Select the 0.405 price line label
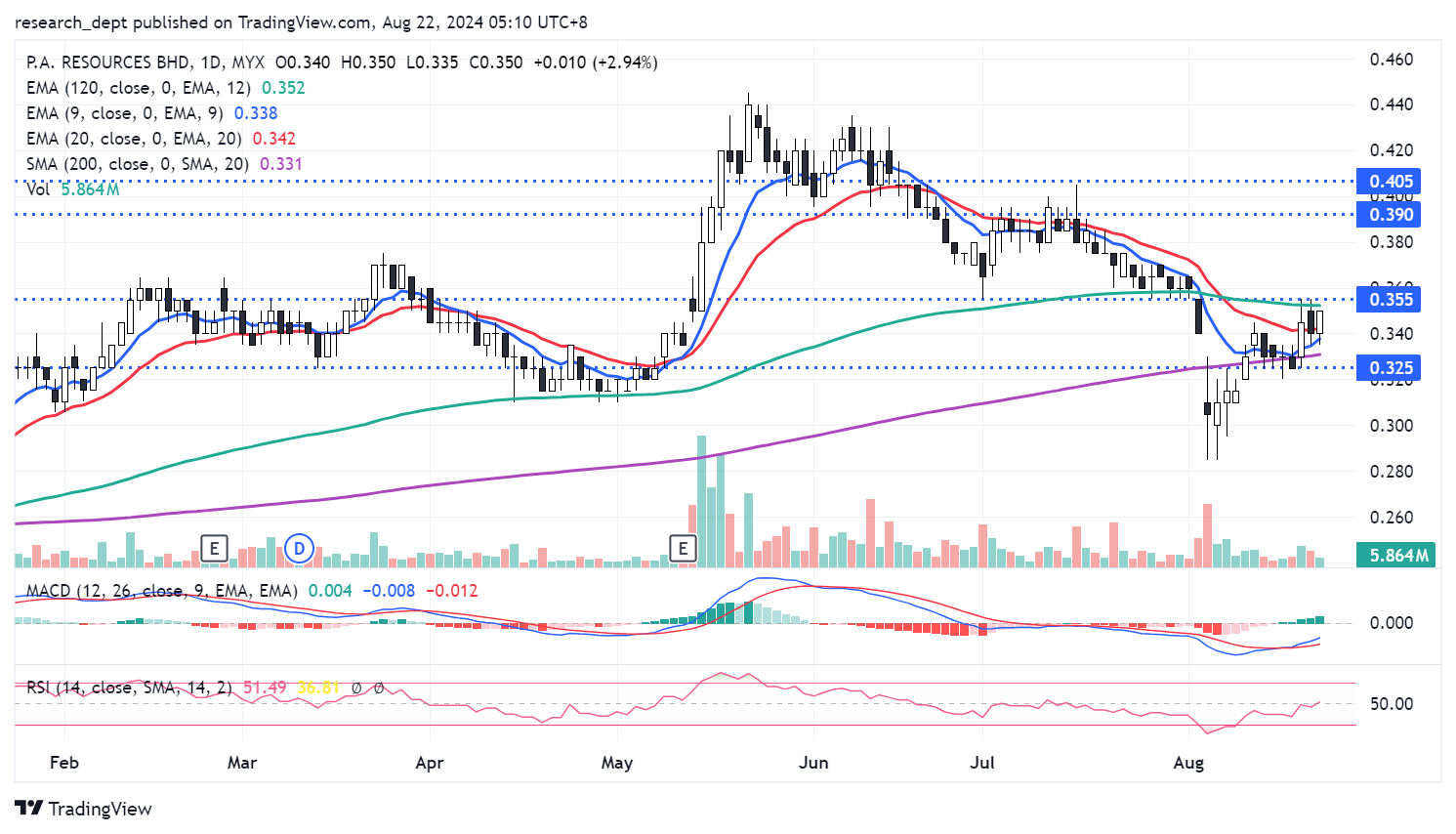Image resolution: width=1456 pixels, height=834 pixels. point(1391,182)
